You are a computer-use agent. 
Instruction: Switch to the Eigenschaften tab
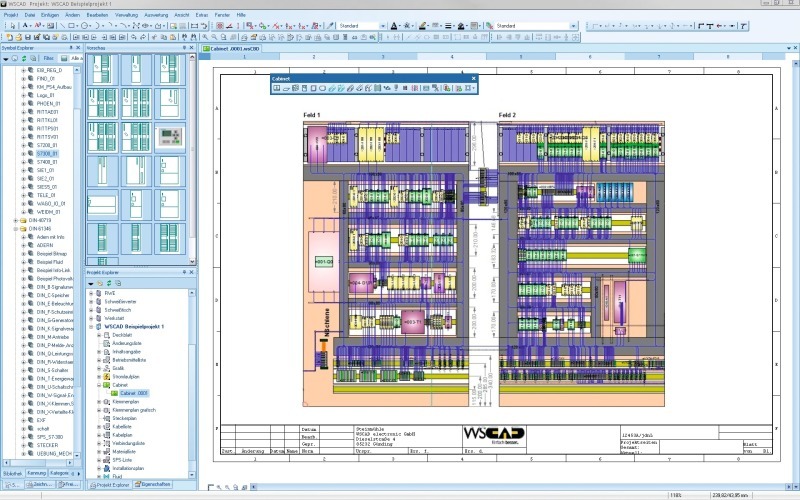pos(153,484)
